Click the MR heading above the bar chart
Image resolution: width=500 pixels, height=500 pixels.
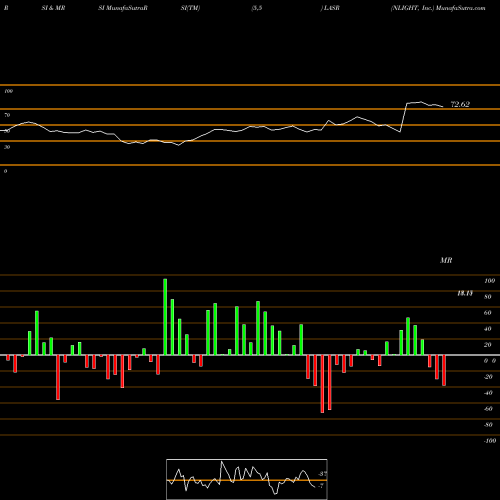tap(446, 260)
